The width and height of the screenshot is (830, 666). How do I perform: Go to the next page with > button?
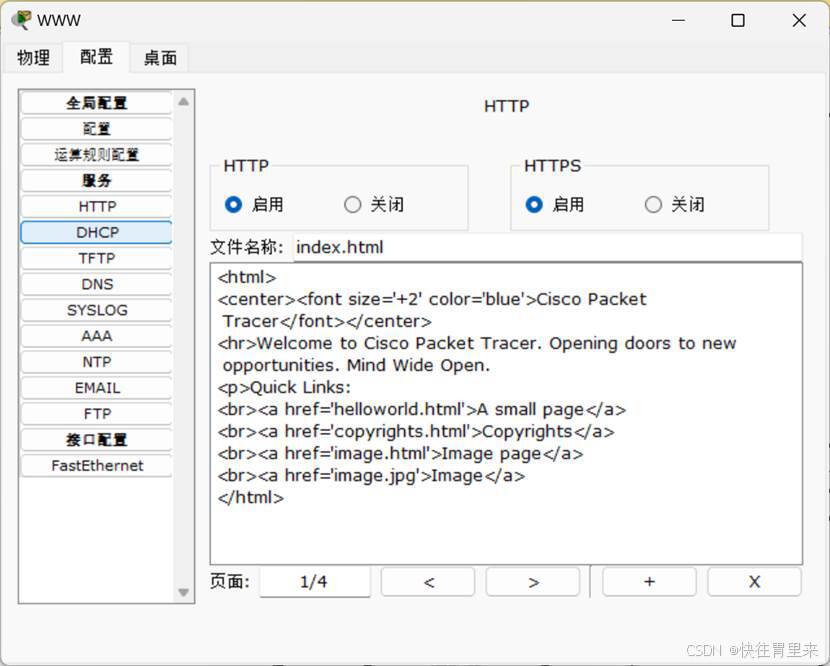click(x=533, y=582)
